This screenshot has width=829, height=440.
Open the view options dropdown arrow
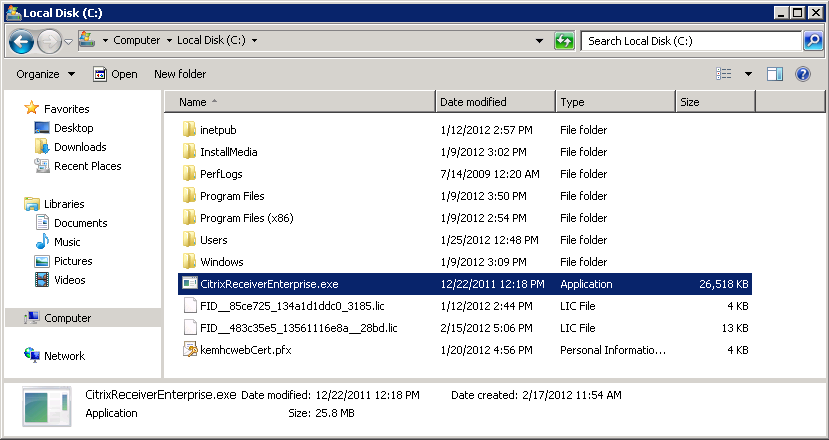pyautogui.click(x=748, y=74)
